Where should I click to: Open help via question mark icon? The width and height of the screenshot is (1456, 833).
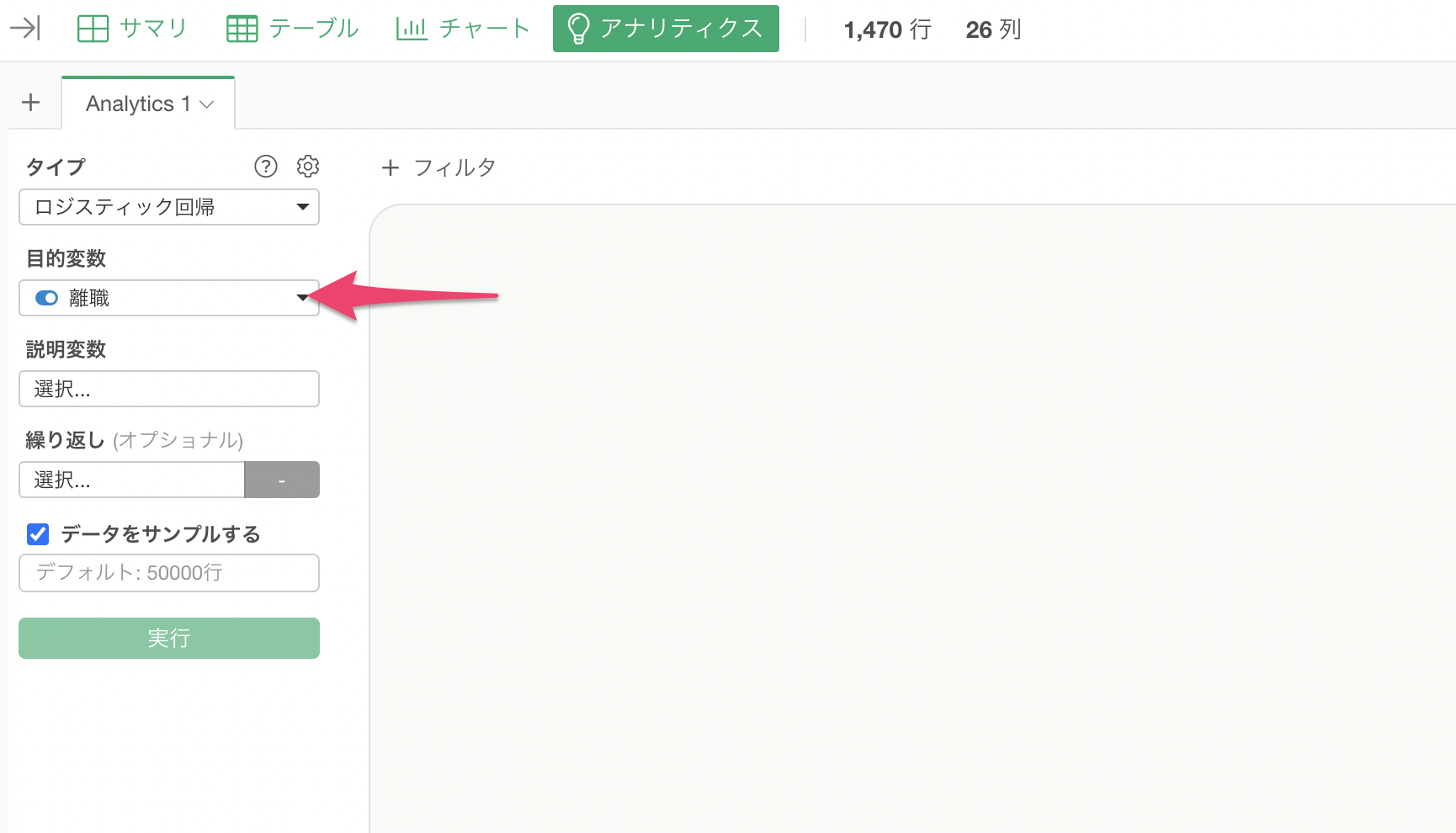coord(266,167)
